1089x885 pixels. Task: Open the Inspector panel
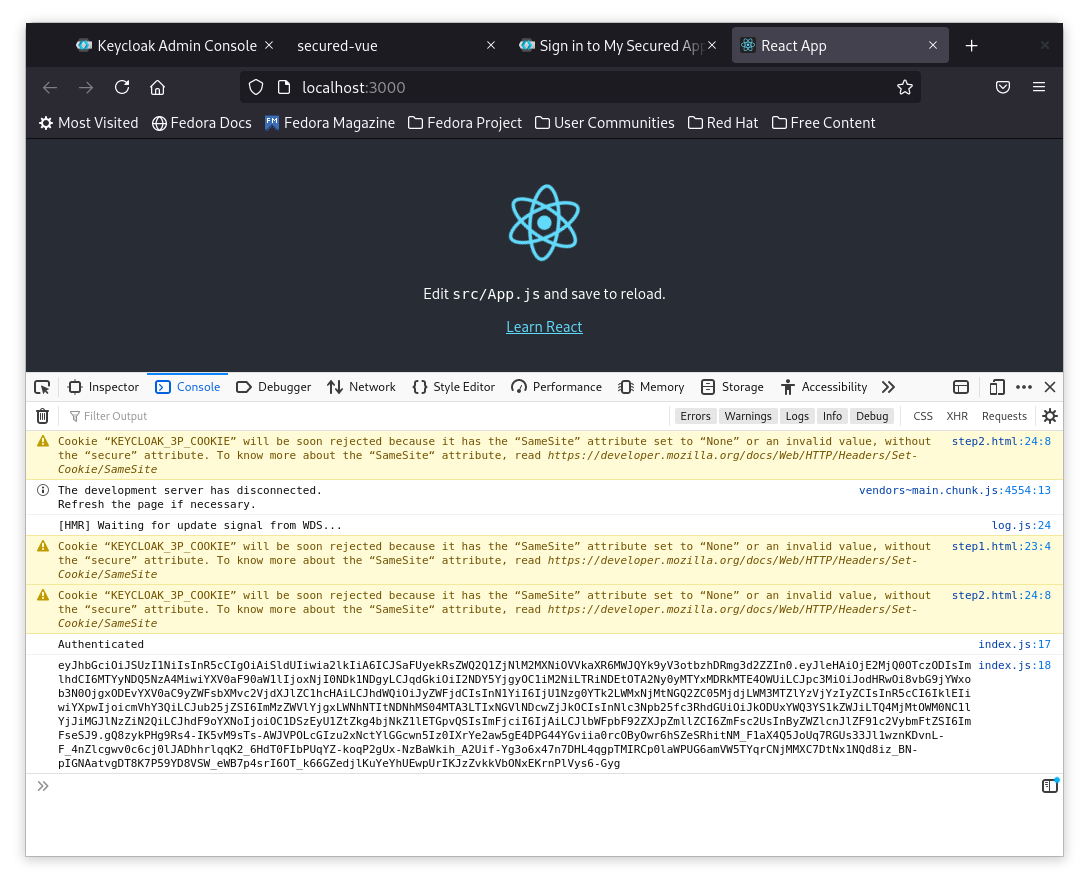tap(103, 388)
